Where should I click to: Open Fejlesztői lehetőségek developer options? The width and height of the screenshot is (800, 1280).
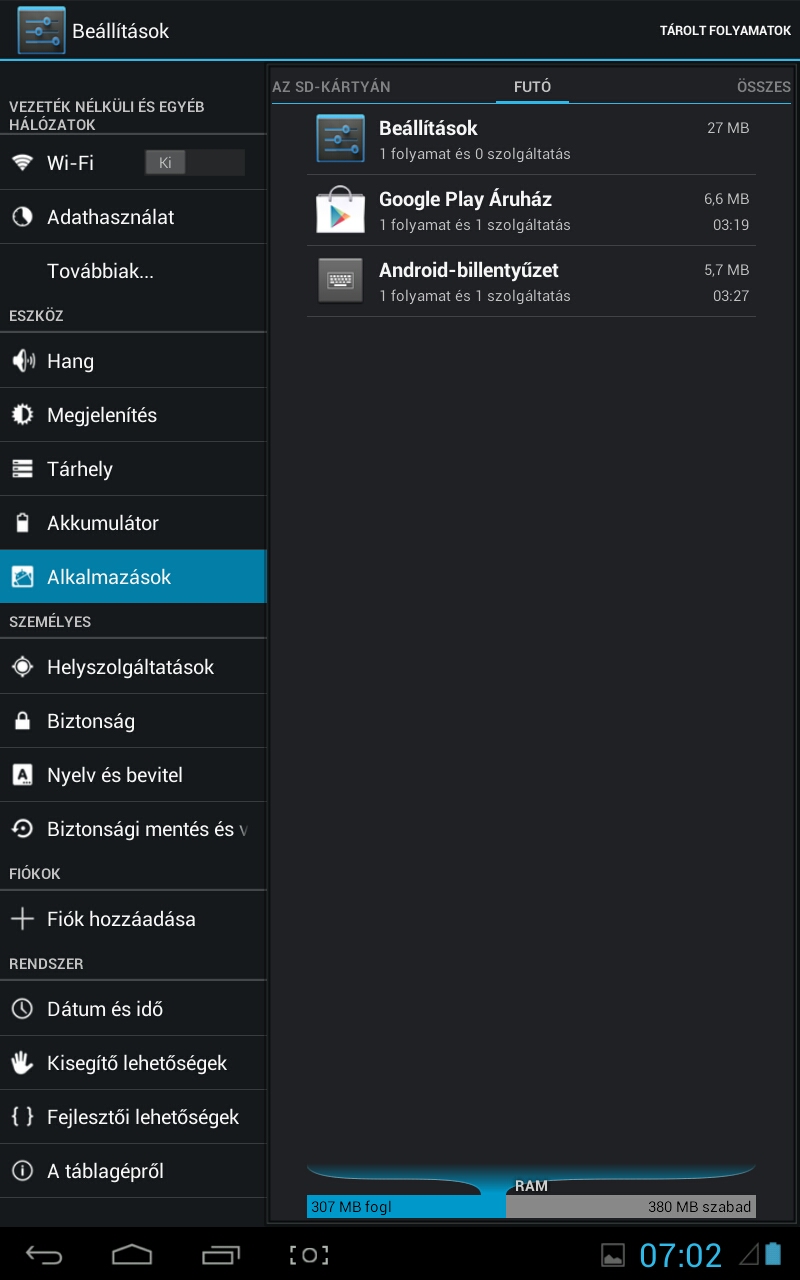pyautogui.click(x=142, y=1117)
